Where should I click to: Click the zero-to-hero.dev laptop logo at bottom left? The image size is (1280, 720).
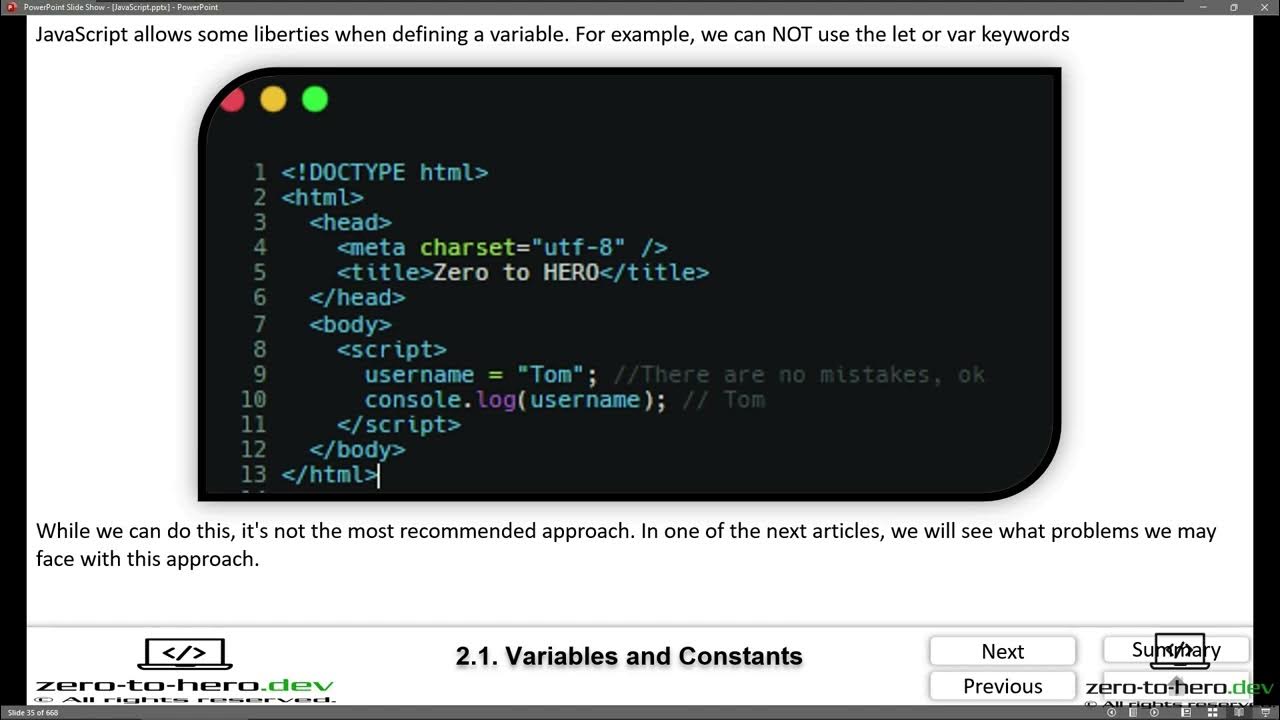tap(184, 654)
